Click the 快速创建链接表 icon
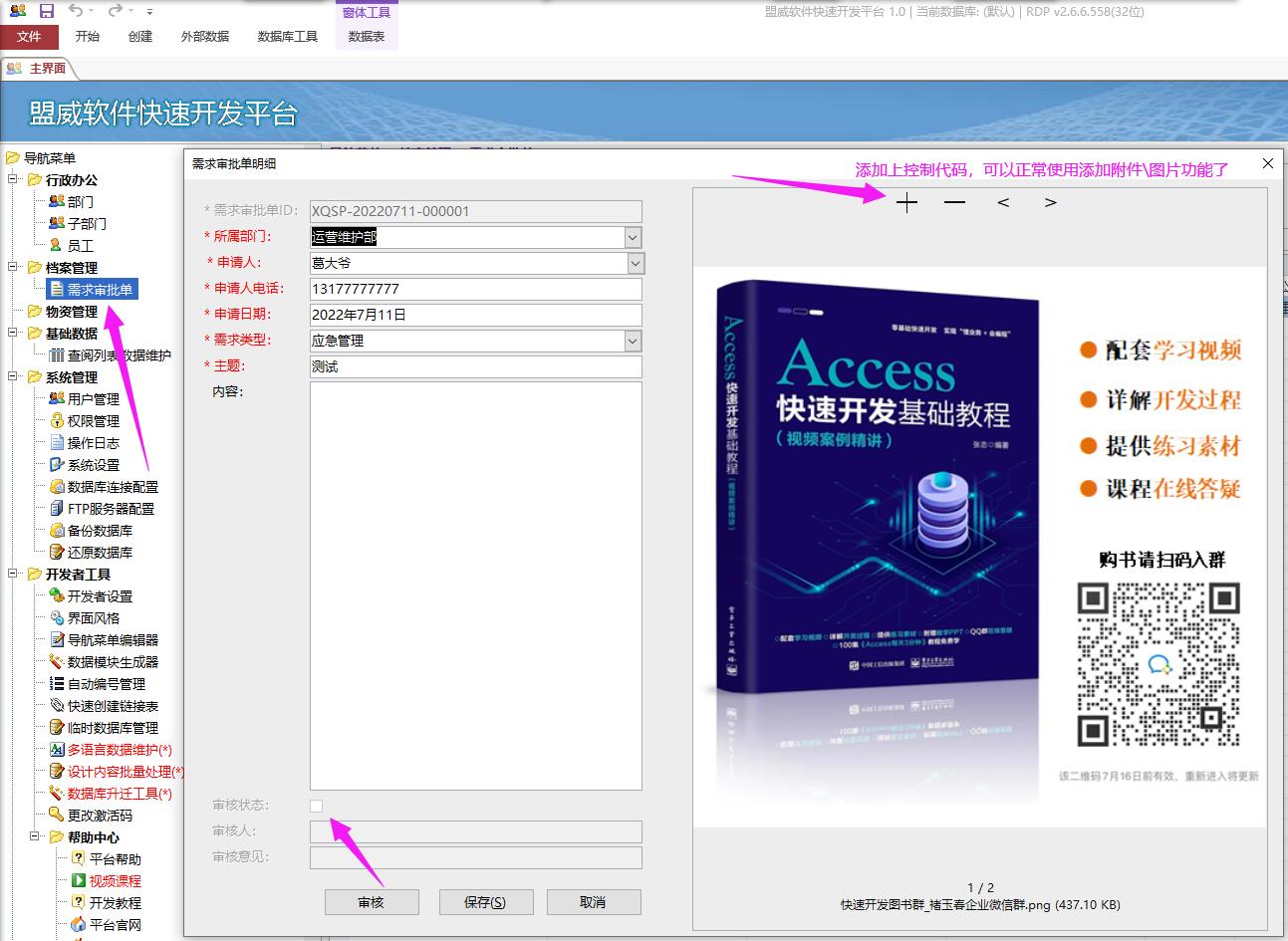 click(x=57, y=705)
